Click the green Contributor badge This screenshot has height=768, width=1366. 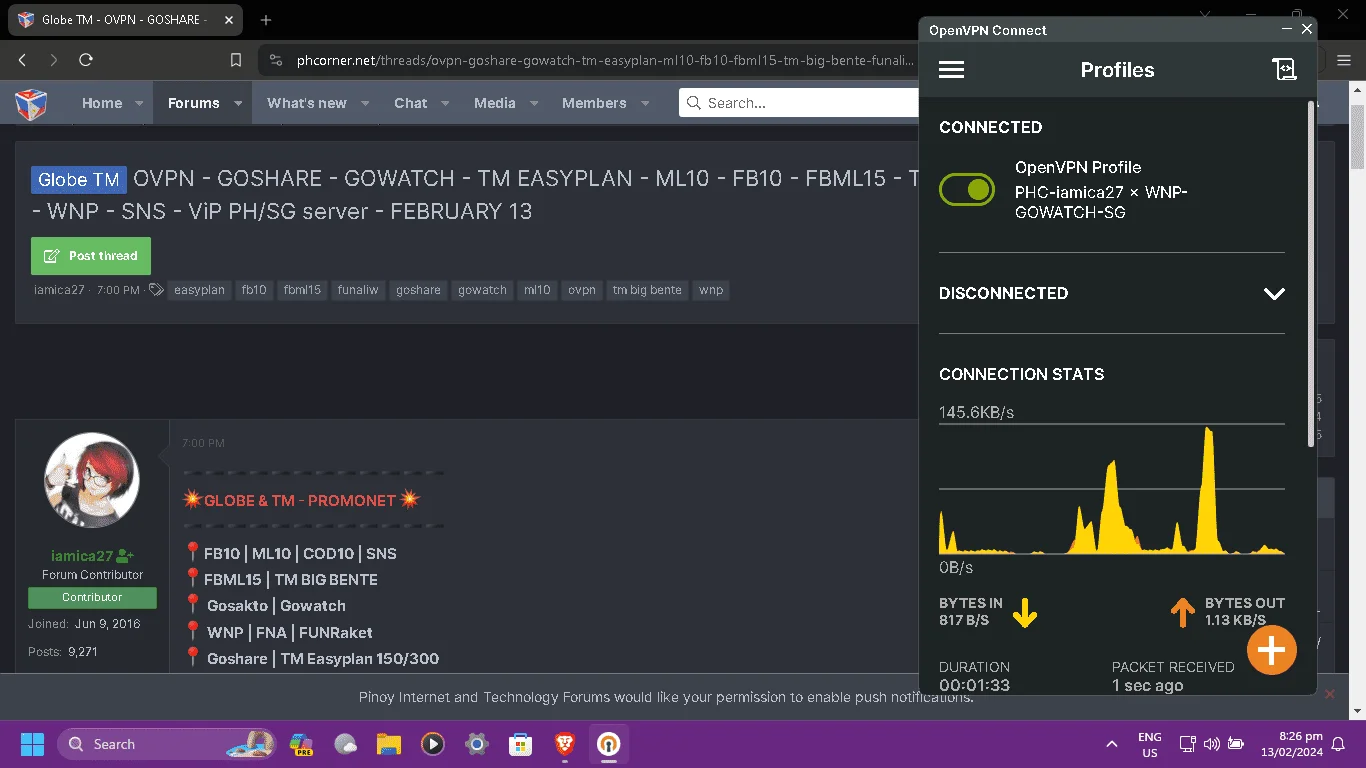[92, 598]
